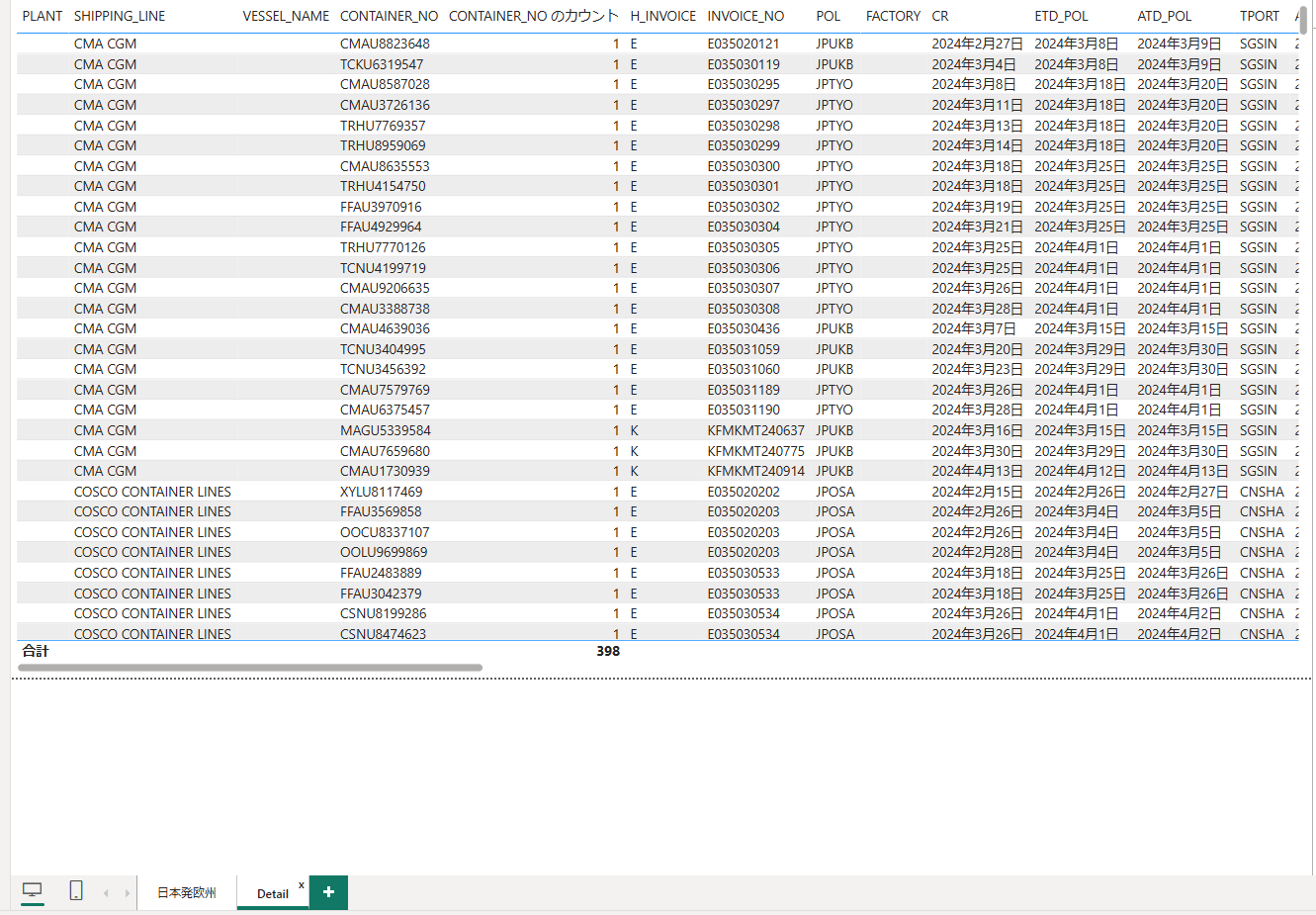Switch to mobile layout view icon
The image size is (1316, 915).
click(x=76, y=891)
